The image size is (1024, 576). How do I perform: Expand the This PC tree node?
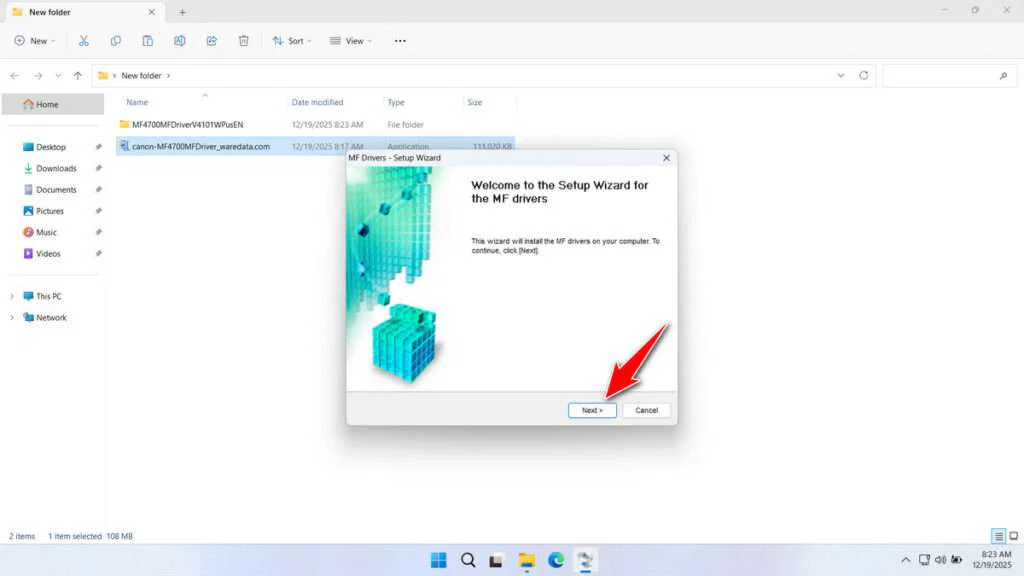pos(12,296)
